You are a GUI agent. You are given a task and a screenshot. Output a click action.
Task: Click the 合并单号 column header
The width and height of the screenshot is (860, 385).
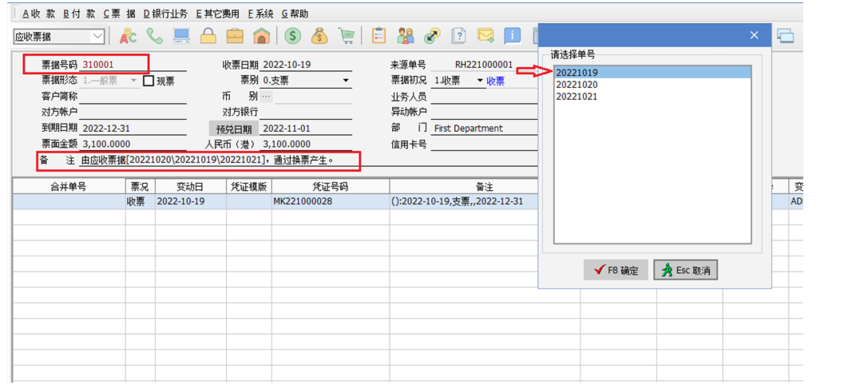[68, 186]
